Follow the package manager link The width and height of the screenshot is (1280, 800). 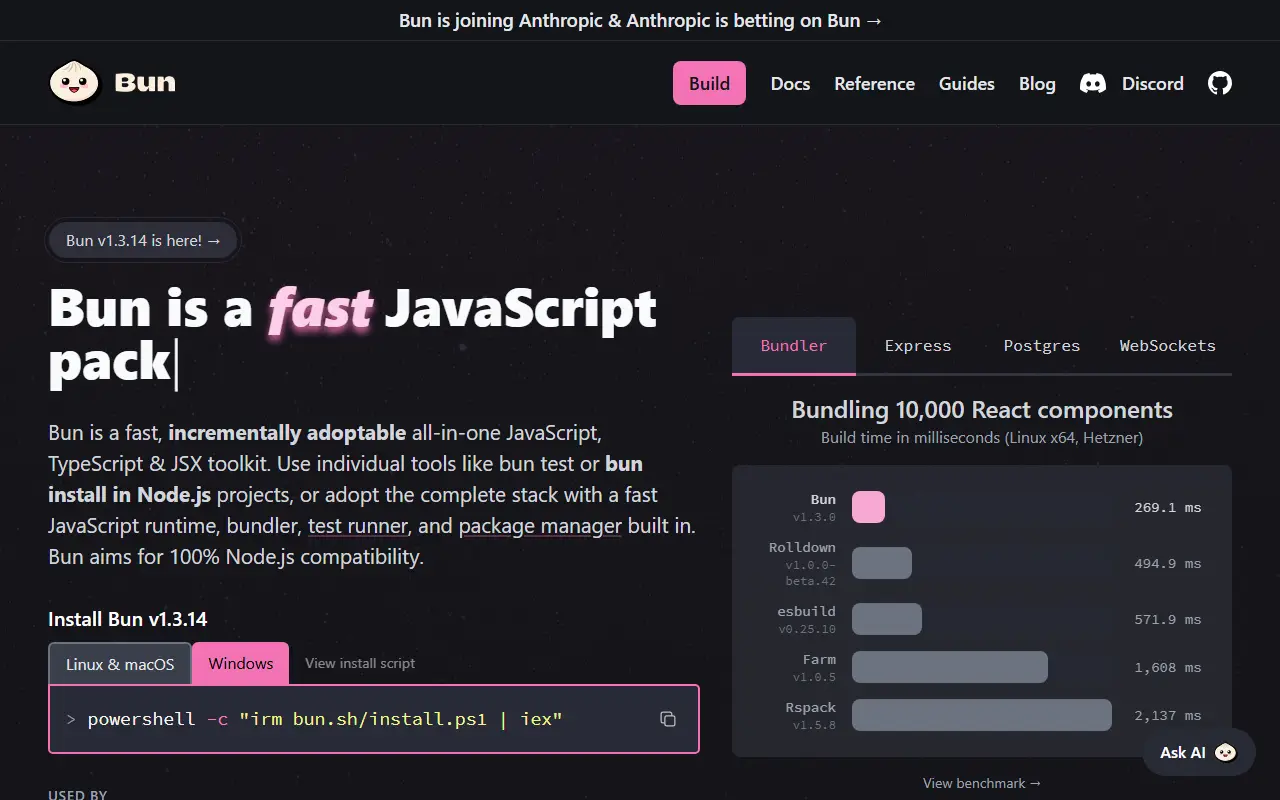(x=540, y=526)
